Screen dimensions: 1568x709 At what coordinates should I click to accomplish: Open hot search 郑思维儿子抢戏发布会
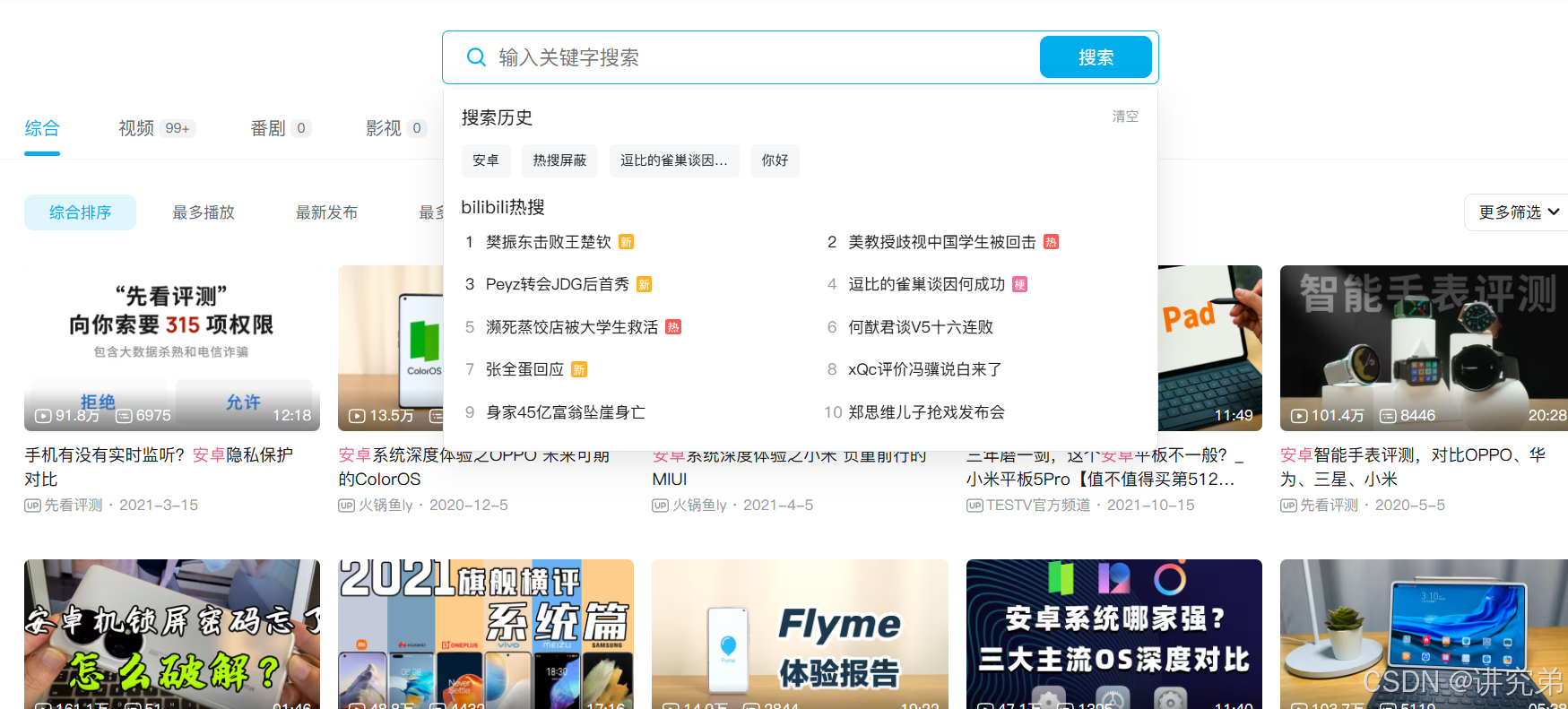pos(927,412)
